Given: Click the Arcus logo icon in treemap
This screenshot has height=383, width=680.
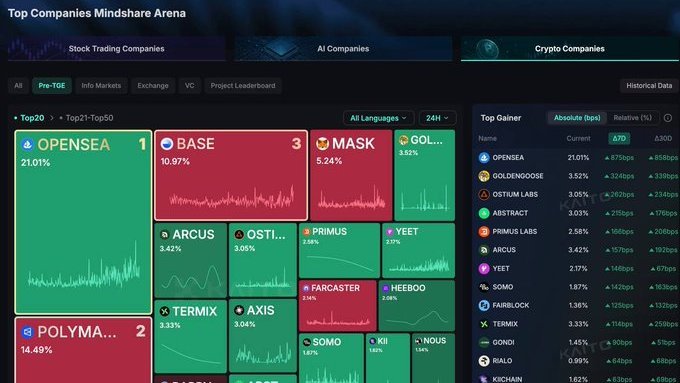Looking at the screenshot, I should (165, 235).
